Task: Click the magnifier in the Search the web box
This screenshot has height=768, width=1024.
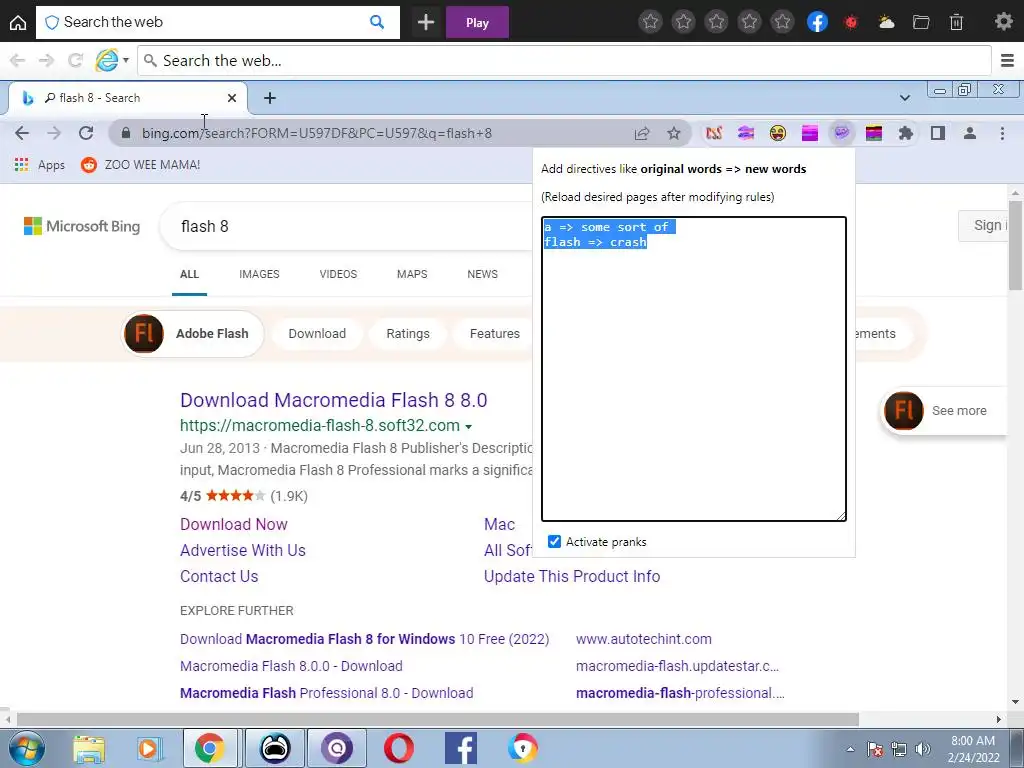Action: (377, 22)
